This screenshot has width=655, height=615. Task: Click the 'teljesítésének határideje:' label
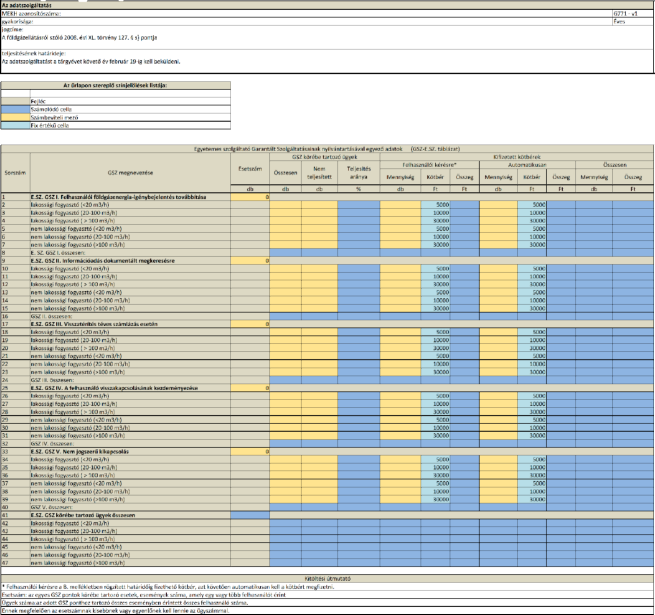pos(34,53)
